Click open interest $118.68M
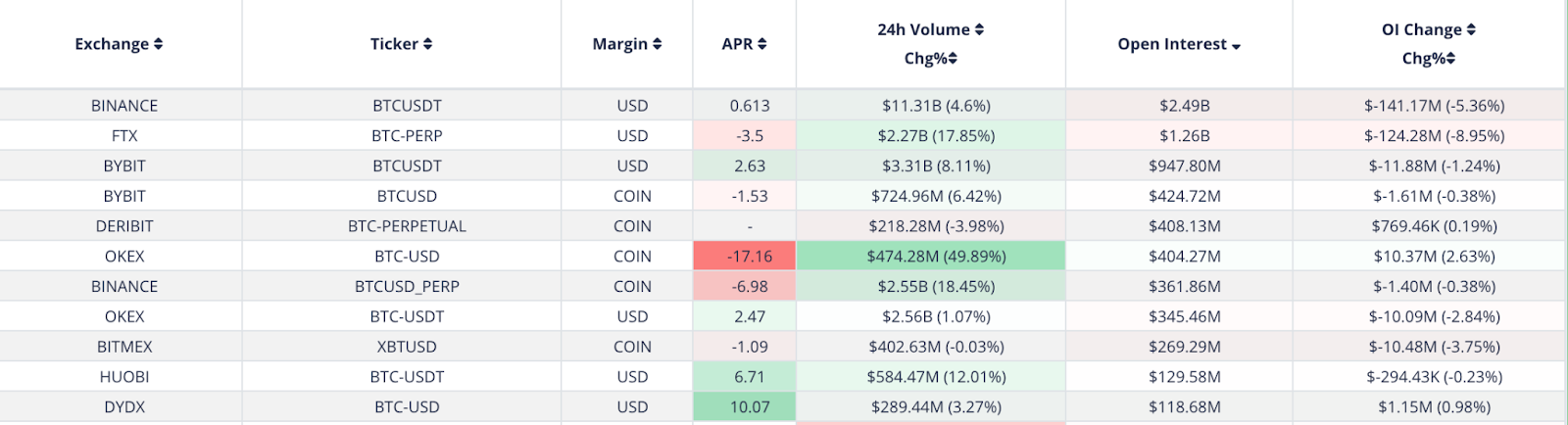Viewport: 1568px width, 425px height. (x=1184, y=407)
